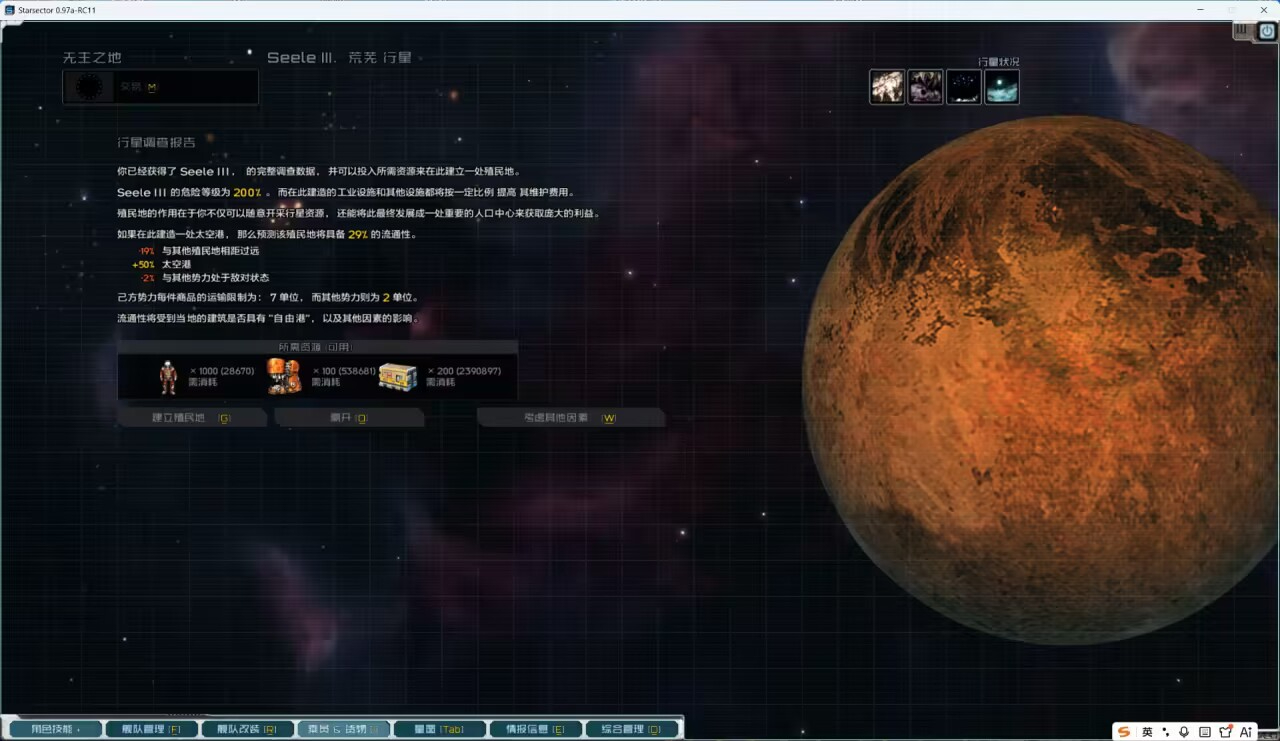The width and height of the screenshot is (1280, 741).
Task: Open the 角色技能 tab
Action: pyautogui.click(x=56, y=729)
